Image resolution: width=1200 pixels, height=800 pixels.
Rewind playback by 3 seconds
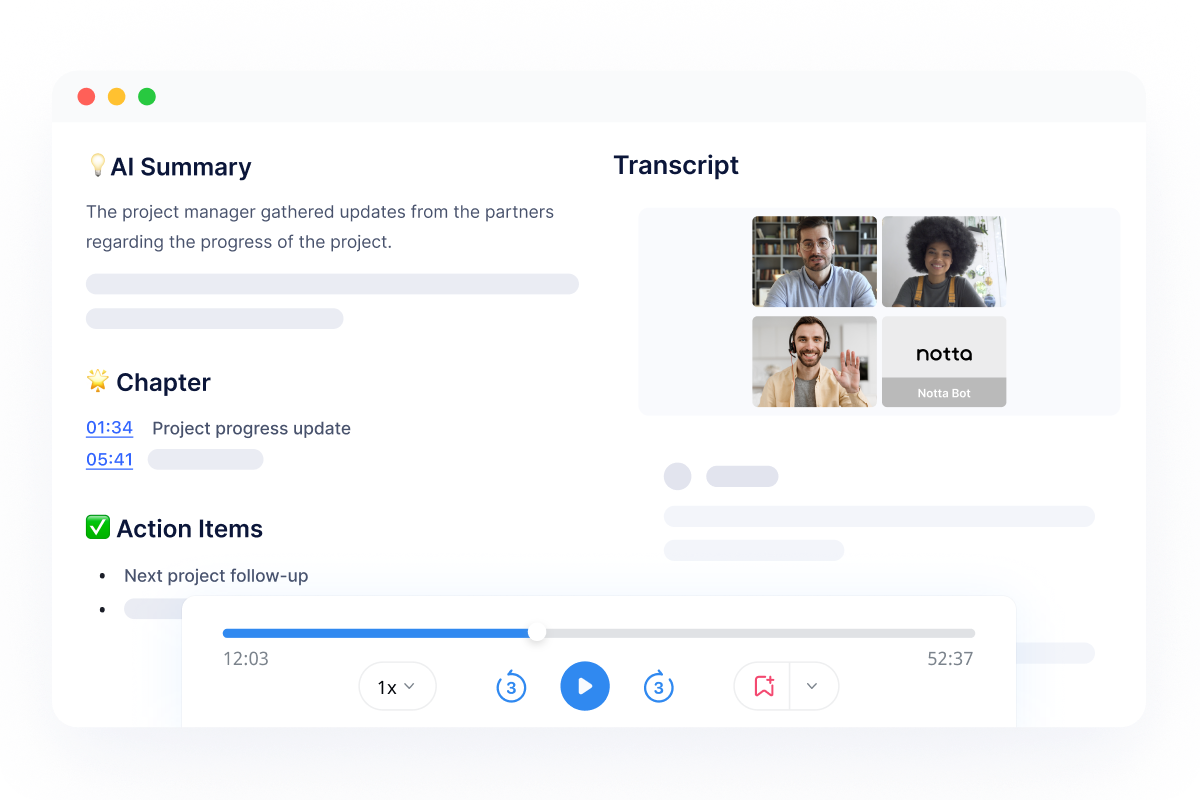pos(511,686)
